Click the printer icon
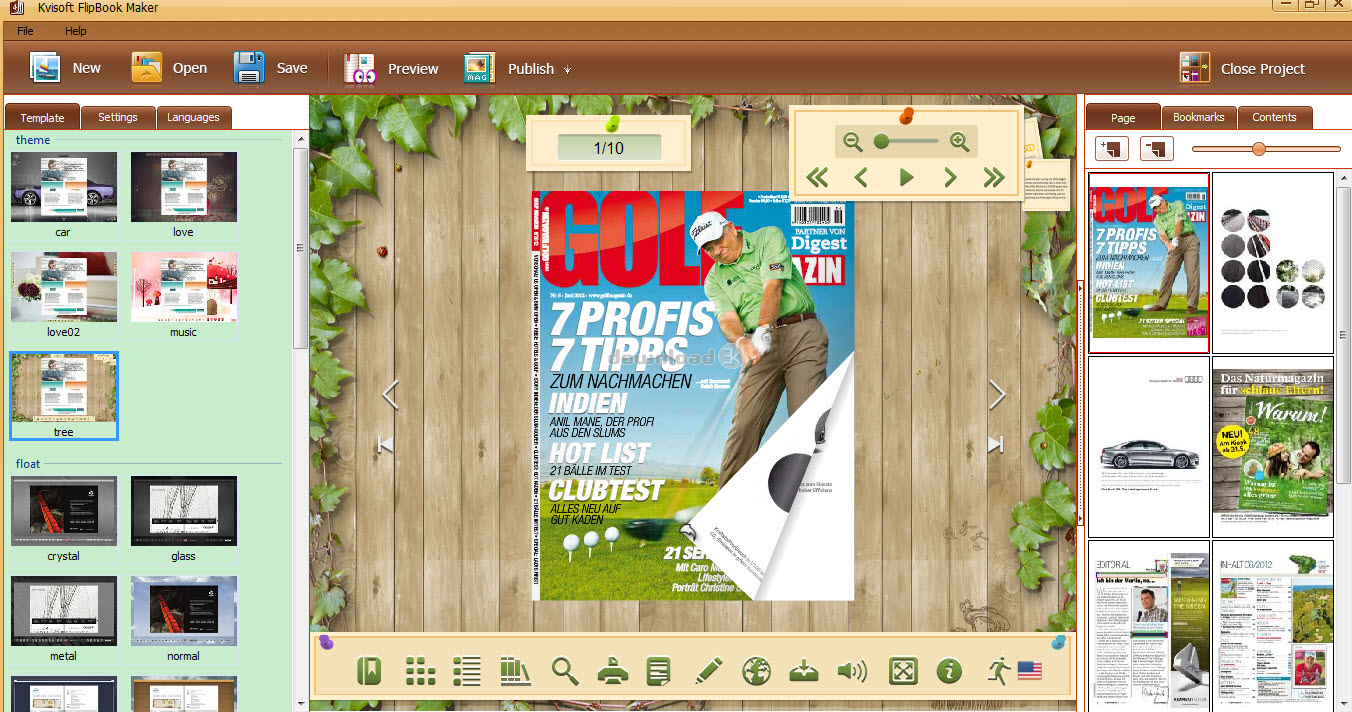1352x712 pixels. pyautogui.click(x=612, y=671)
